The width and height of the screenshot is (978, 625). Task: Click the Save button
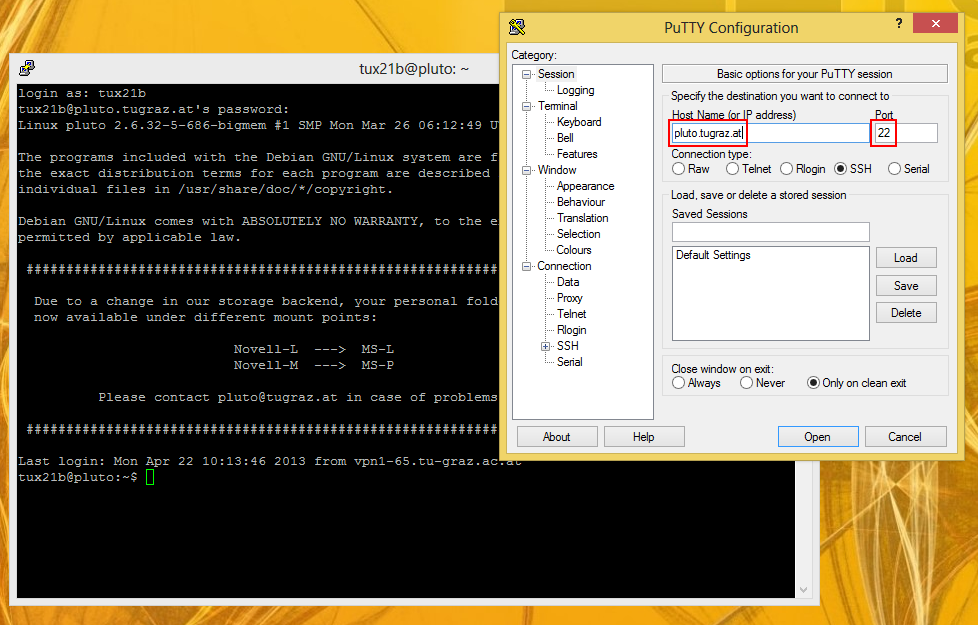click(906, 286)
